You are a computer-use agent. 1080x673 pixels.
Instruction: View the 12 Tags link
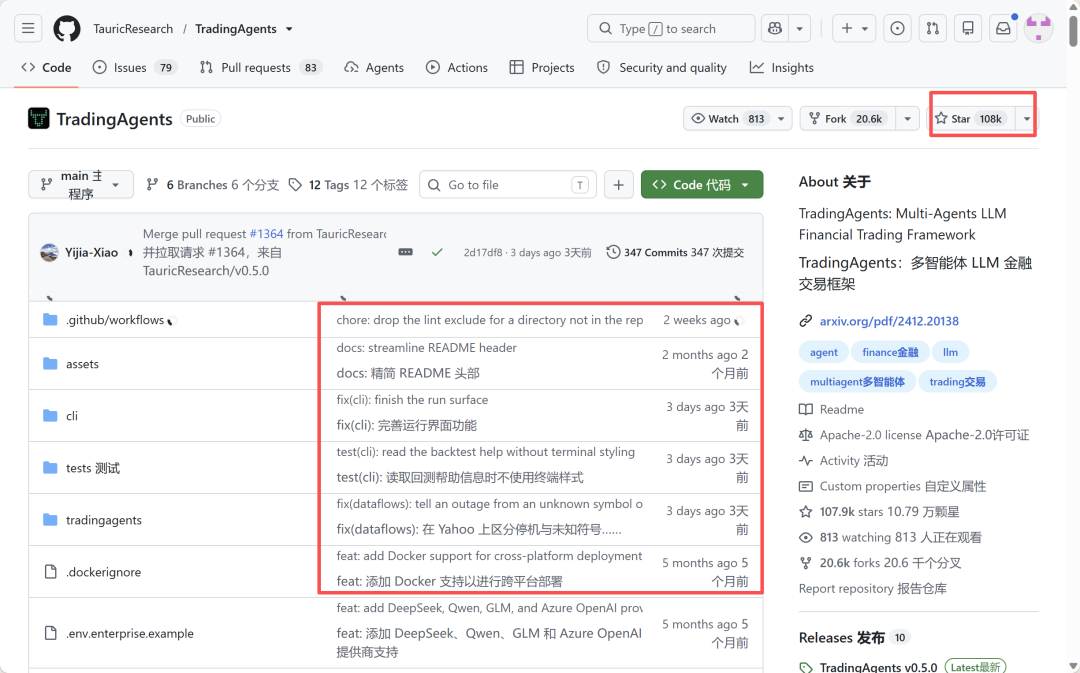349,185
